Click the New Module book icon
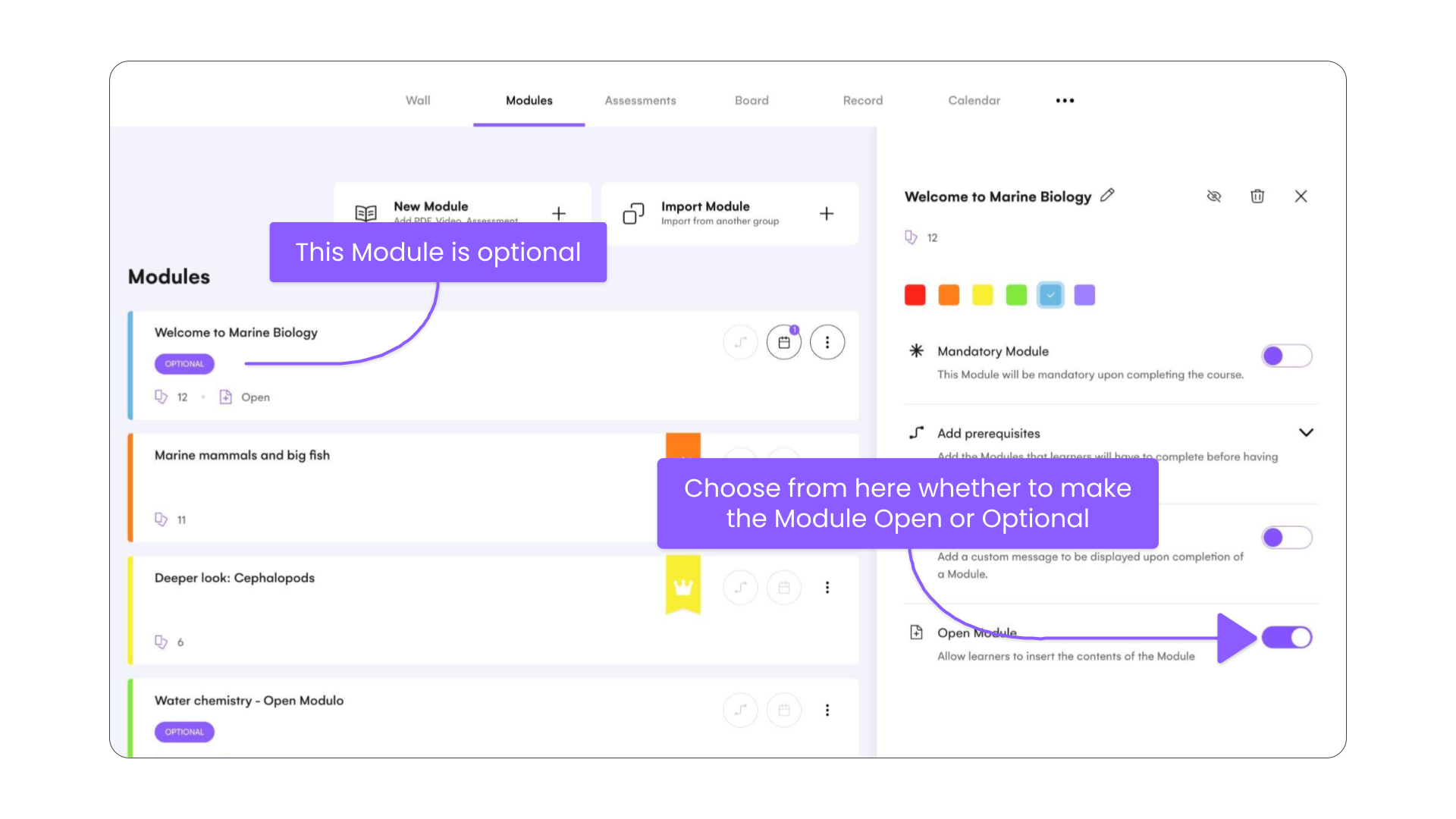The height and width of the screenshot is (819, 1456). [x=366, y=214]
